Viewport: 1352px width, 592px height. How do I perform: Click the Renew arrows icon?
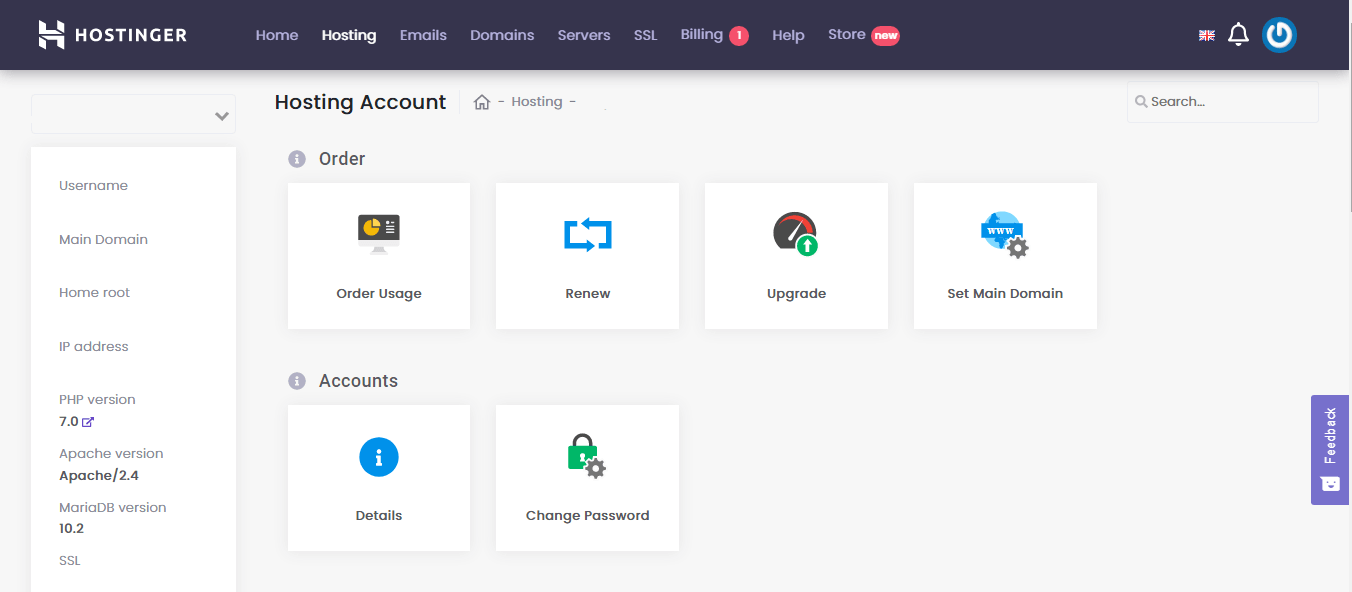[587, 234]
